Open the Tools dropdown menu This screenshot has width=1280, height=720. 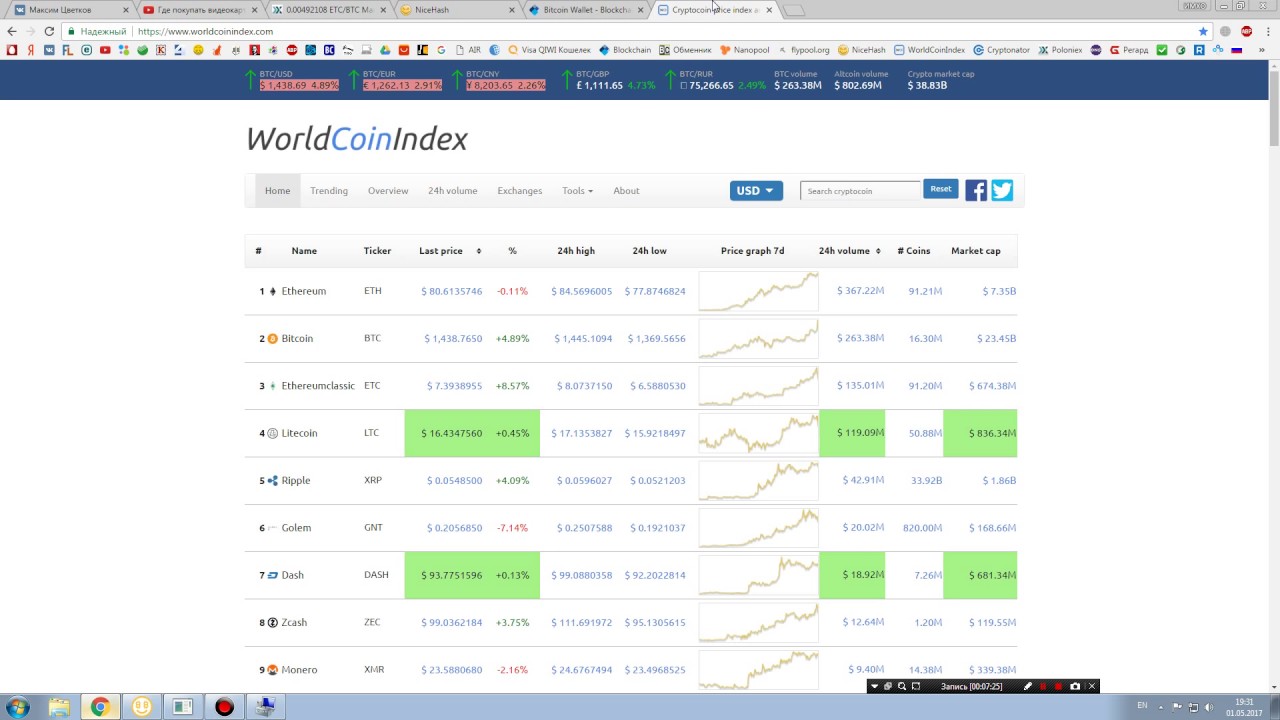[x=577, y=191]
